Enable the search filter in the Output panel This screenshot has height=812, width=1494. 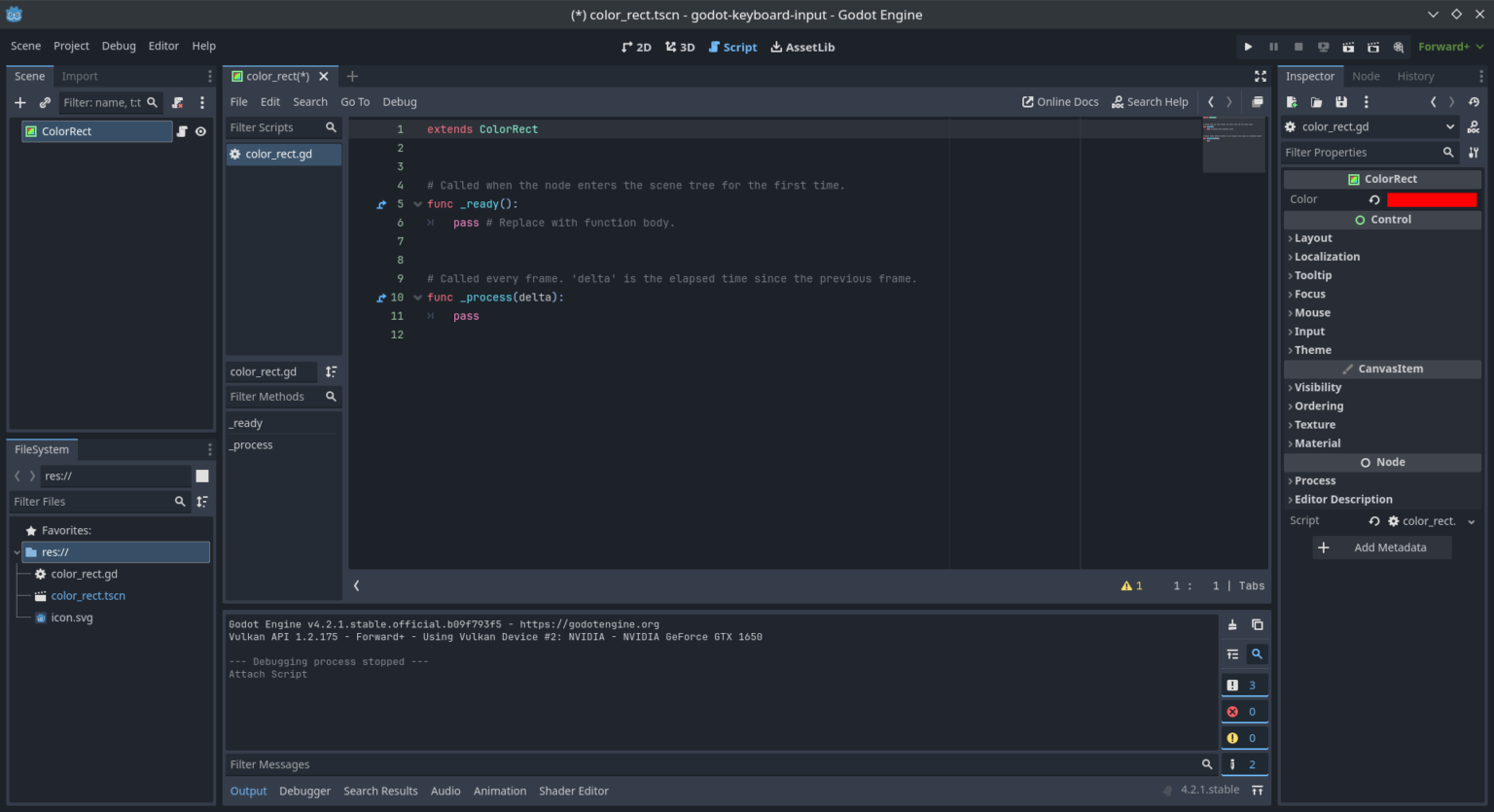(x=1258, y=653)
